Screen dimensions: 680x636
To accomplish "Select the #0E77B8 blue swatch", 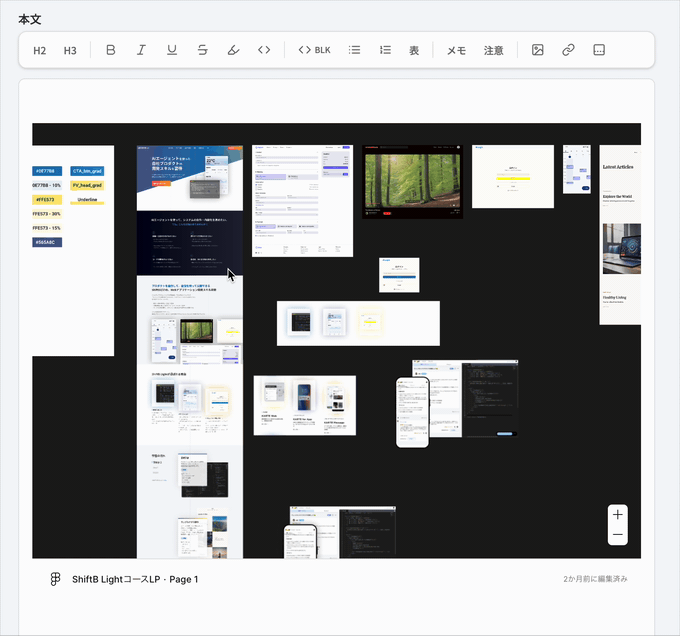I will coord(47,171).
